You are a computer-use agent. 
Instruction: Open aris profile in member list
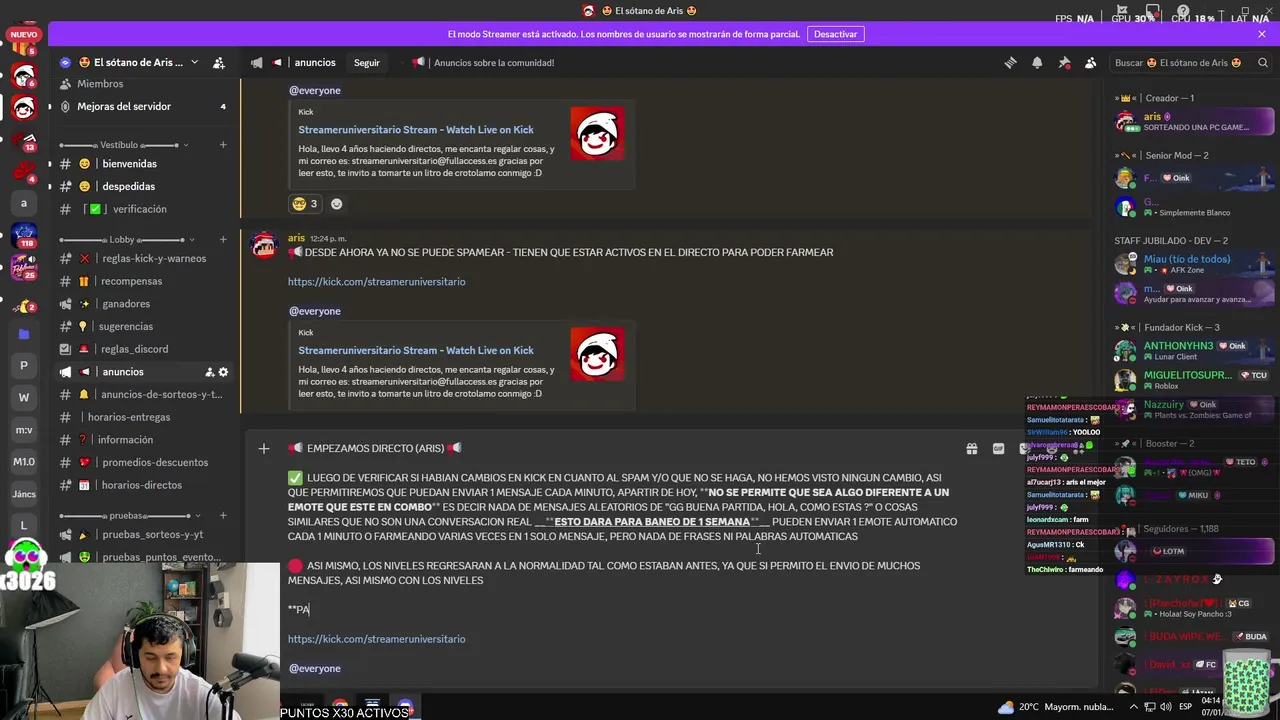click(1194, 122)
